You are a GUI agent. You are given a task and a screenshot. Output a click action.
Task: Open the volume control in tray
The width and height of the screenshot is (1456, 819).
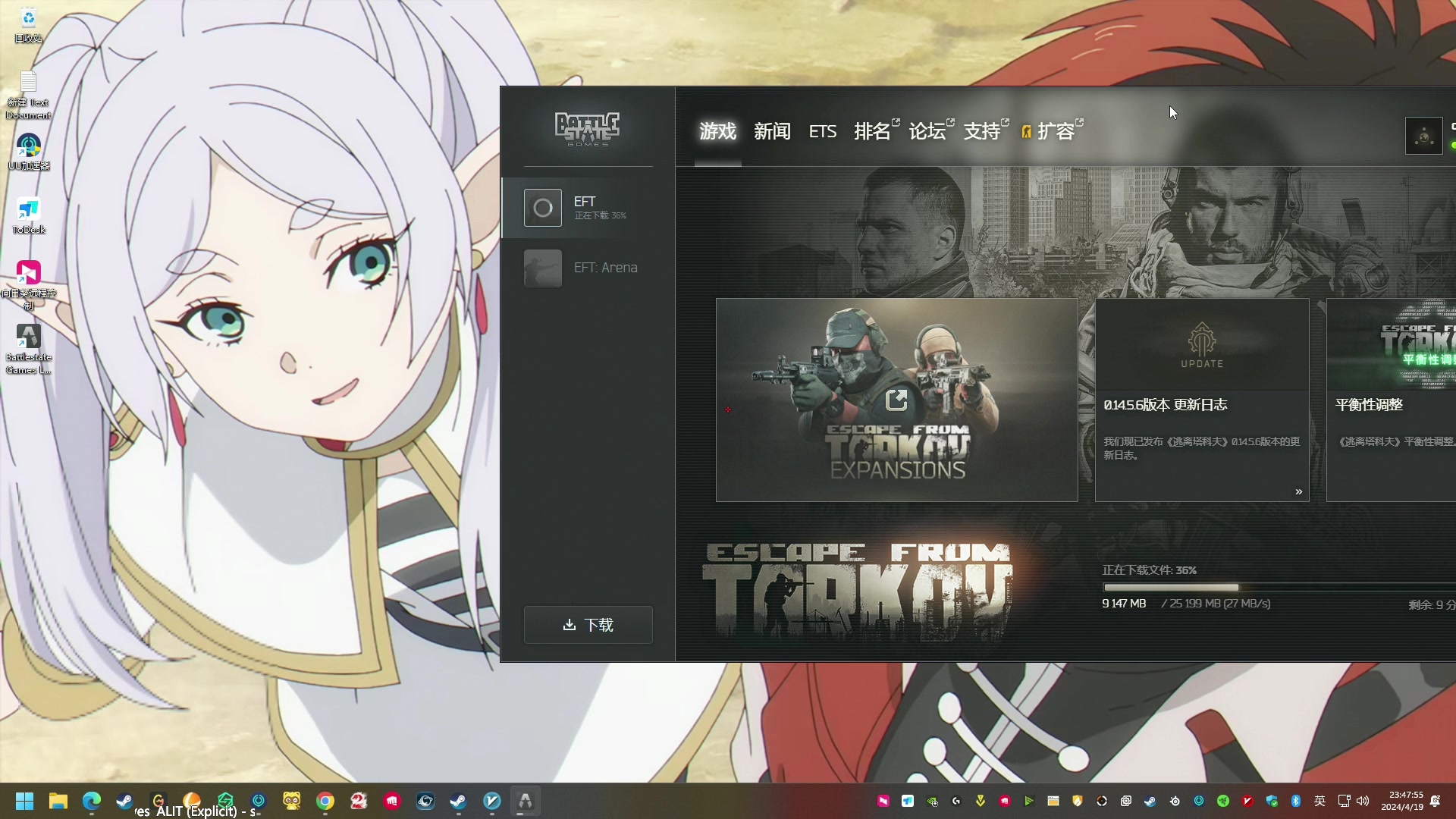pos(1363,801)
